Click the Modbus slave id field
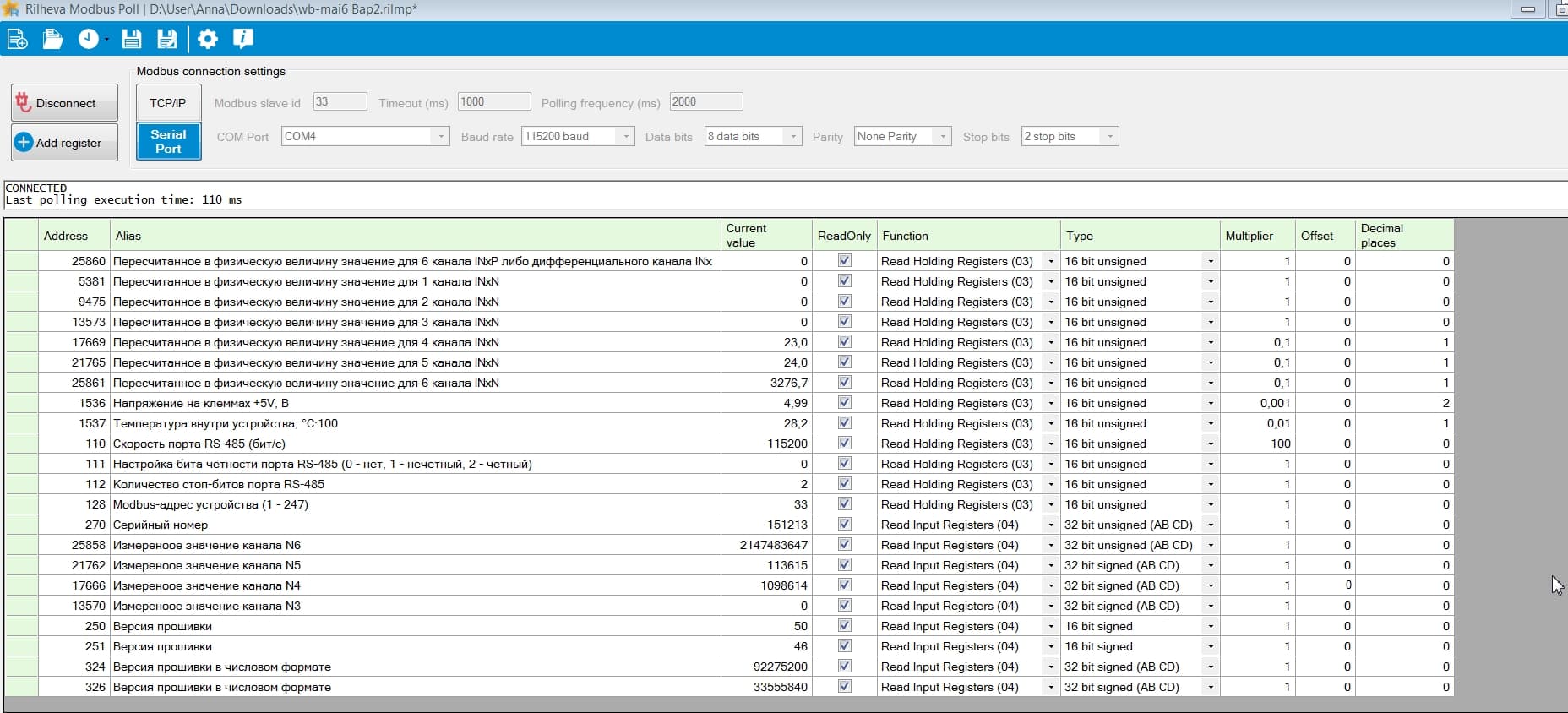The height and width of the screenshot is (713, 1568). pyautogui.click(x=340, y=101)
